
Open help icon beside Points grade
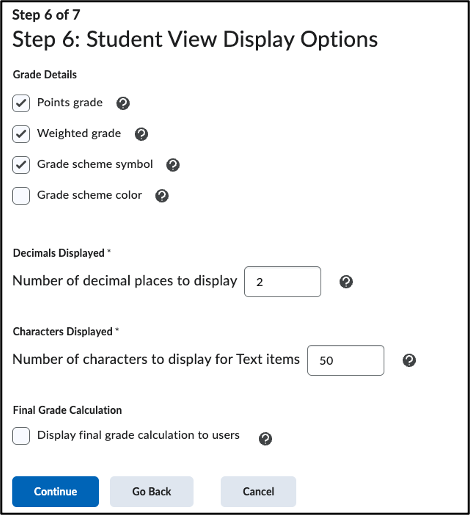(x=123, y=103)
